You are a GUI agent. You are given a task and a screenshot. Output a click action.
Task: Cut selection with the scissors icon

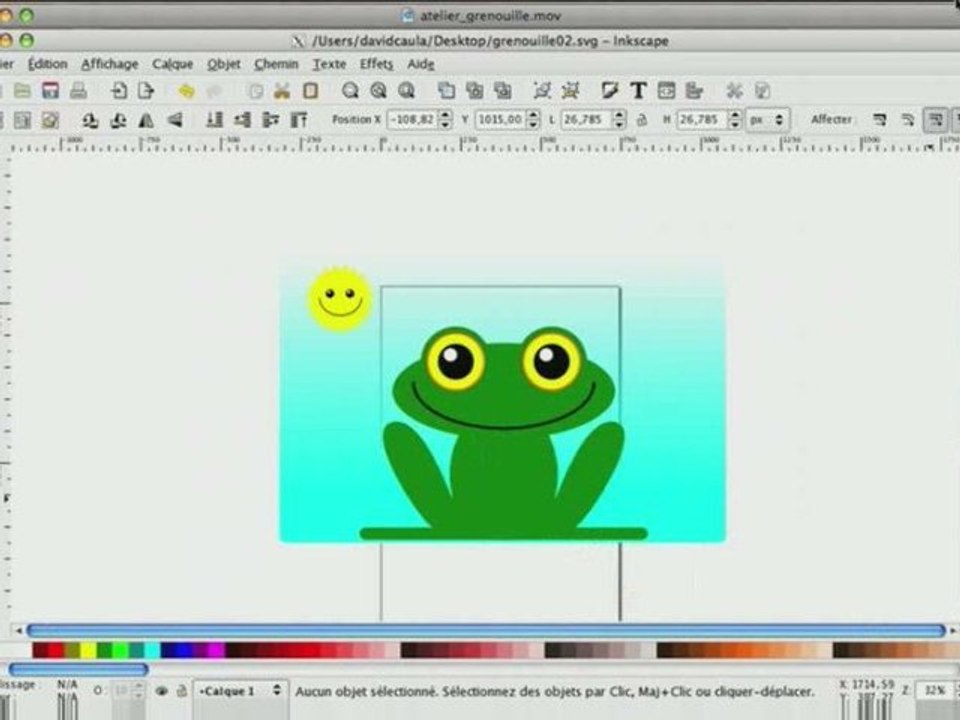coord(282,91)
